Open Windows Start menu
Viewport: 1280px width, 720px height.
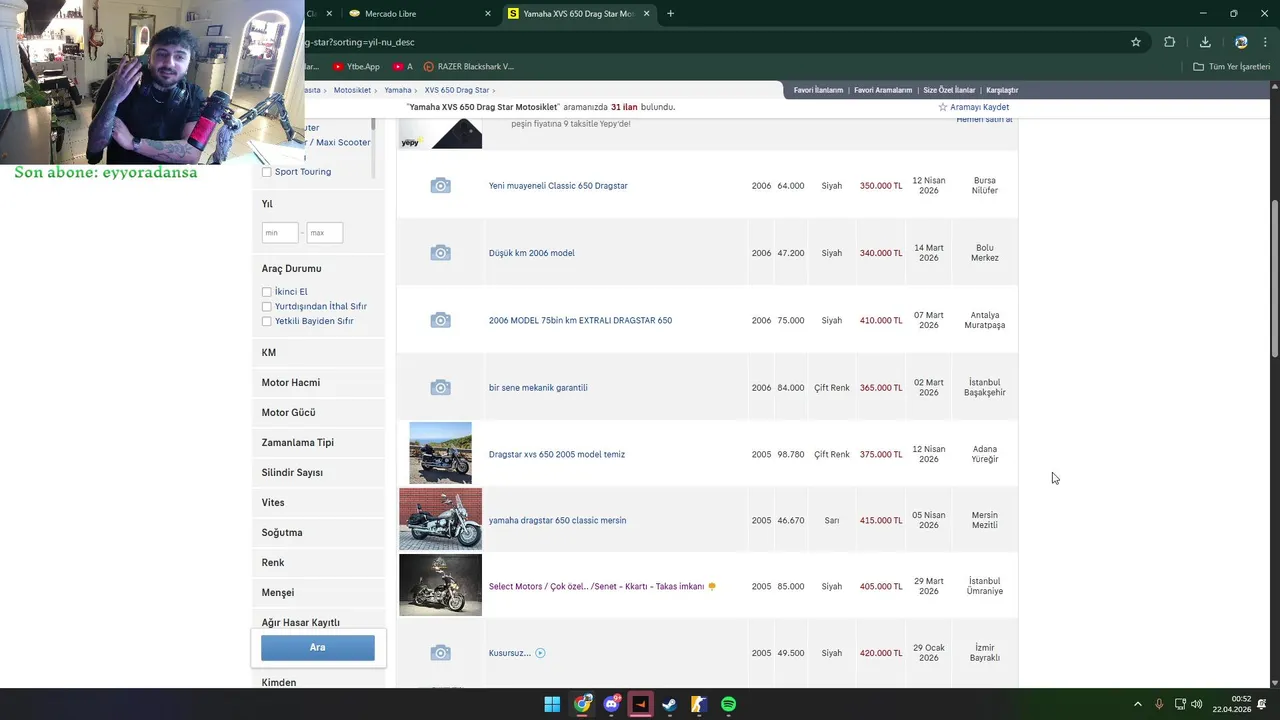pyautogui.click(x=552, y=704)
